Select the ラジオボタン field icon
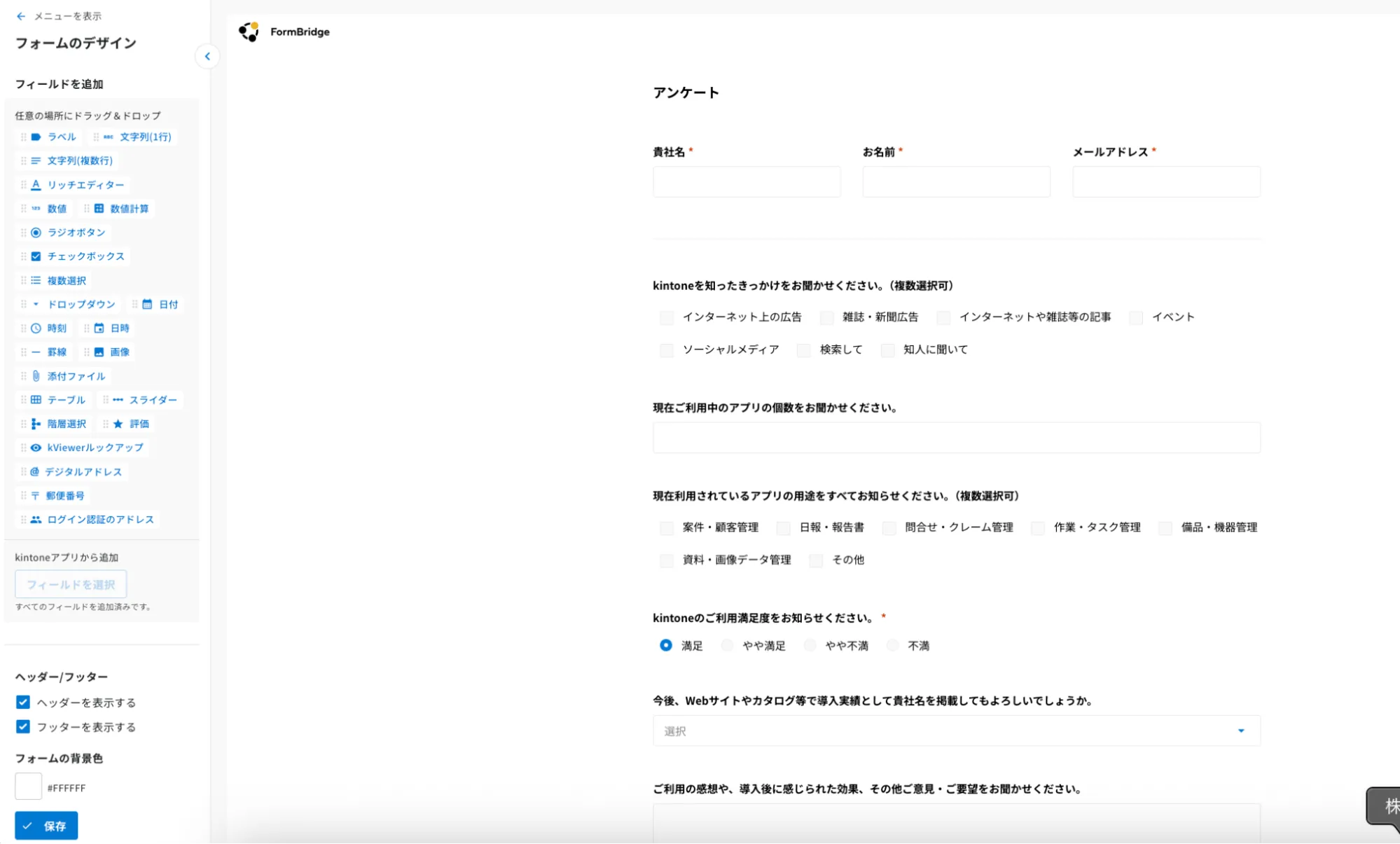Viewport: 1400px width, 844px height. point(36,233)
